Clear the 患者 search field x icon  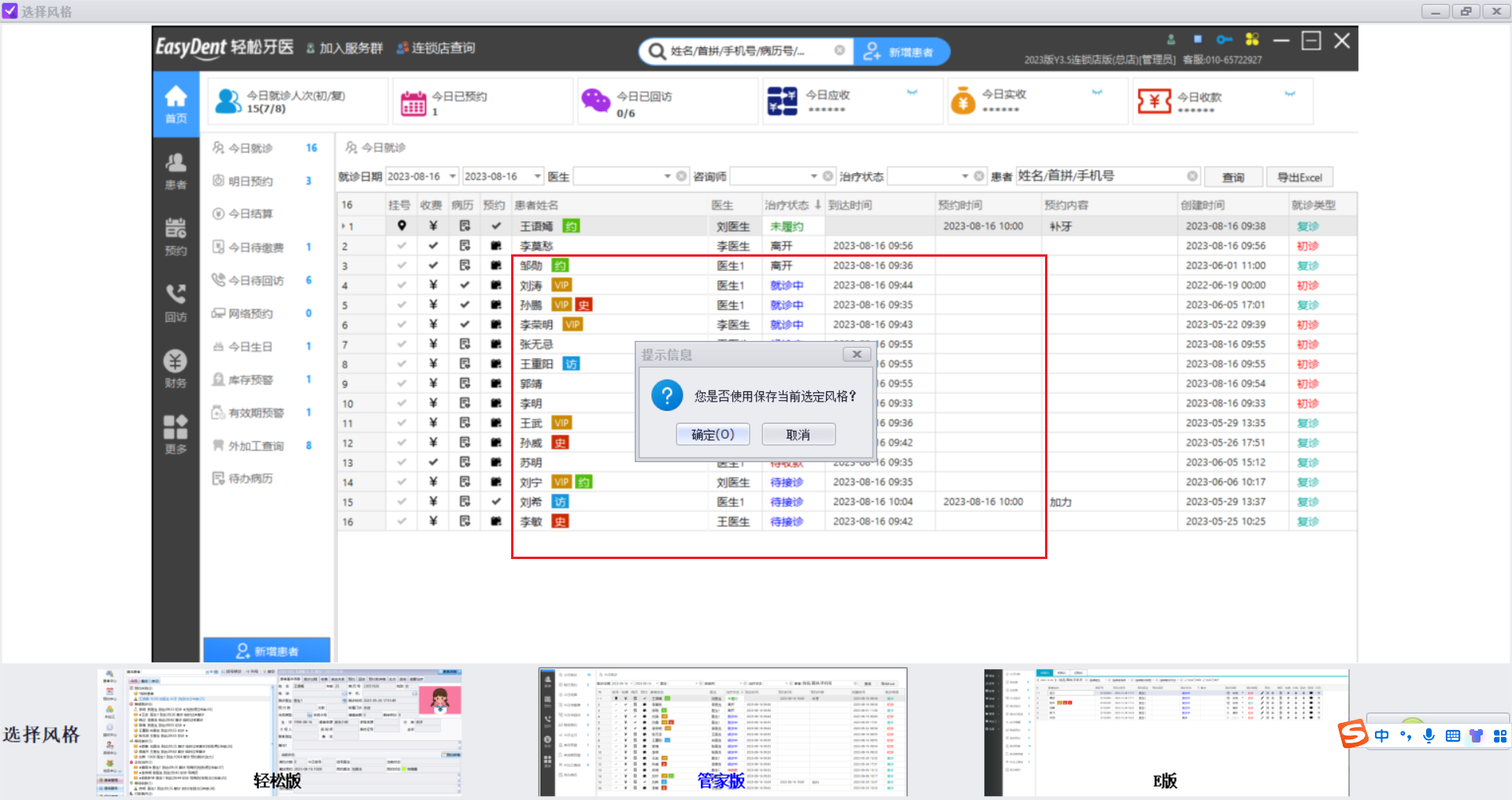click(x=1192, y=176)
